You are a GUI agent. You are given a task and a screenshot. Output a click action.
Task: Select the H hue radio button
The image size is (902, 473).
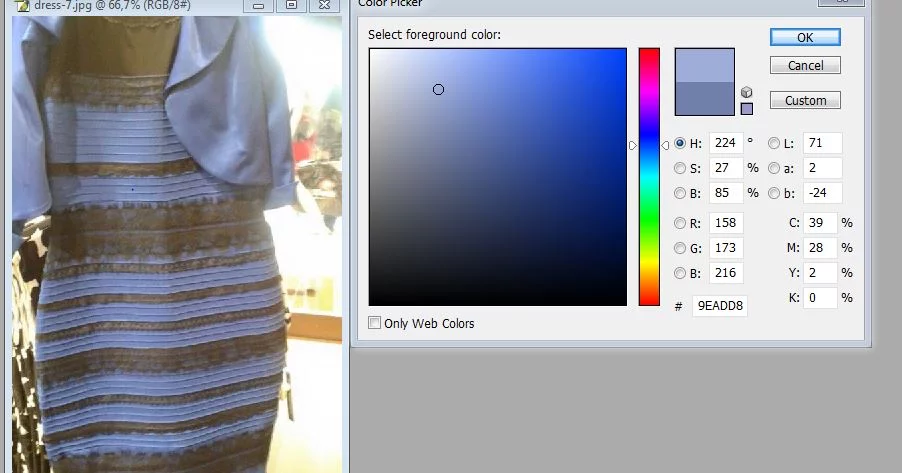point(681,143)
